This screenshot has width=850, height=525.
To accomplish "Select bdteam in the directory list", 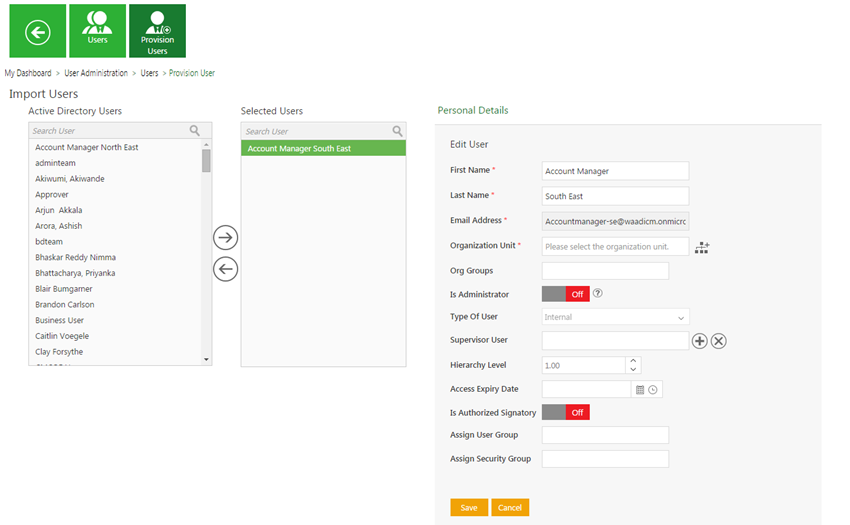I will (x=49, y=241).
